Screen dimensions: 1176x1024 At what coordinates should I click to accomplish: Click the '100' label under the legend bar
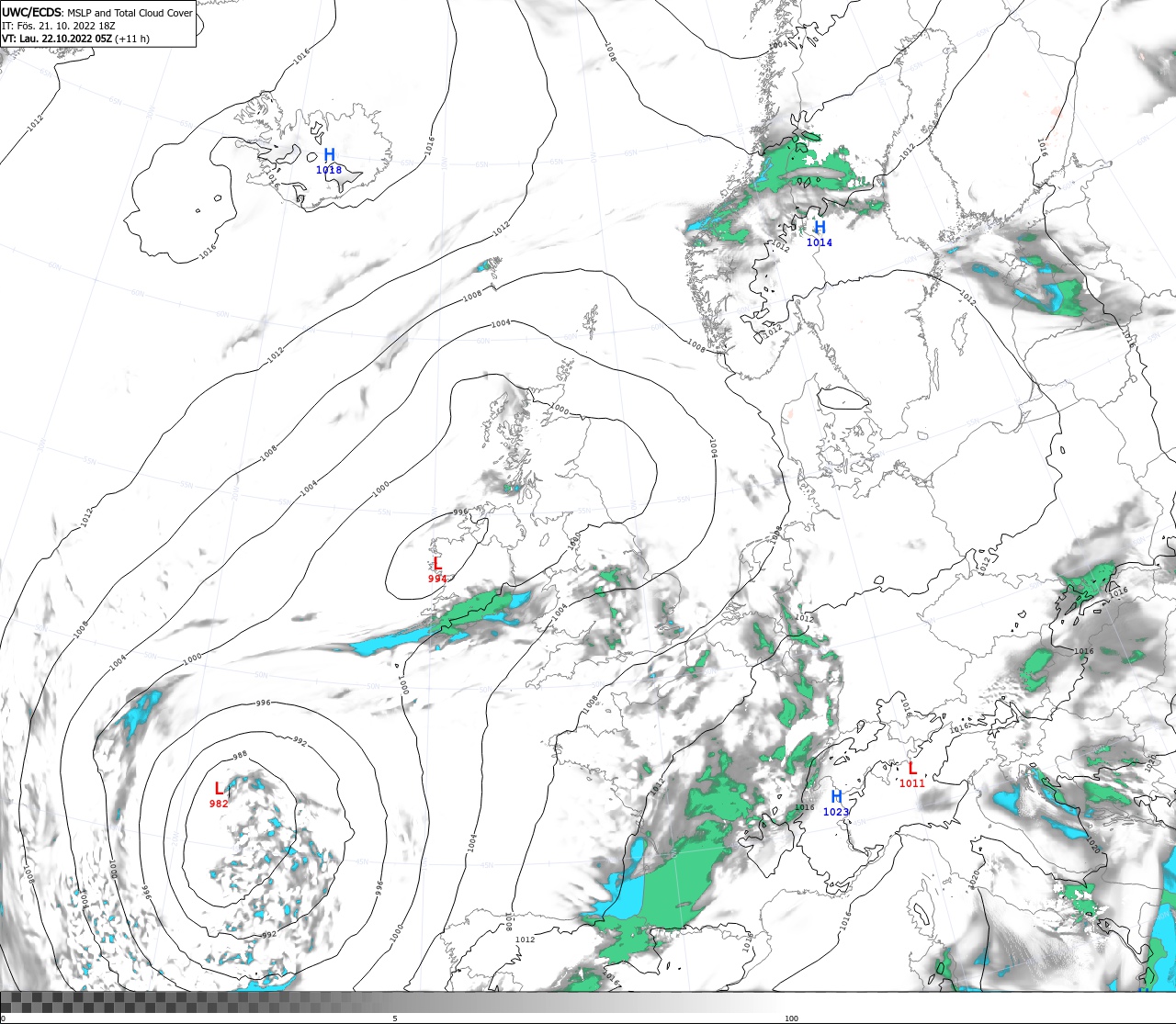[x=791, y=1018]
